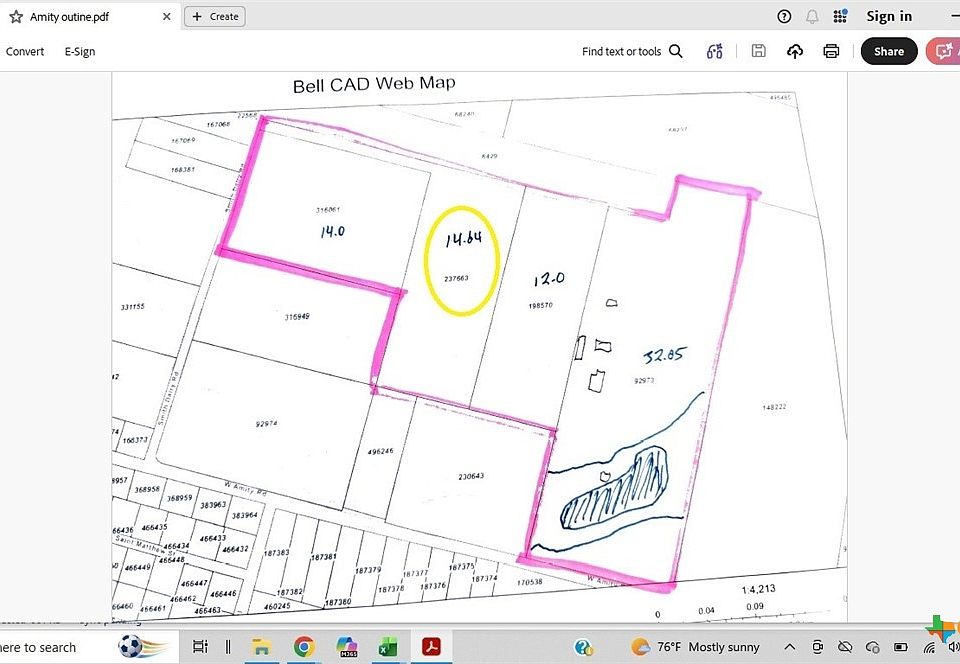Open the AI Assistant pink button

point(943,51)
